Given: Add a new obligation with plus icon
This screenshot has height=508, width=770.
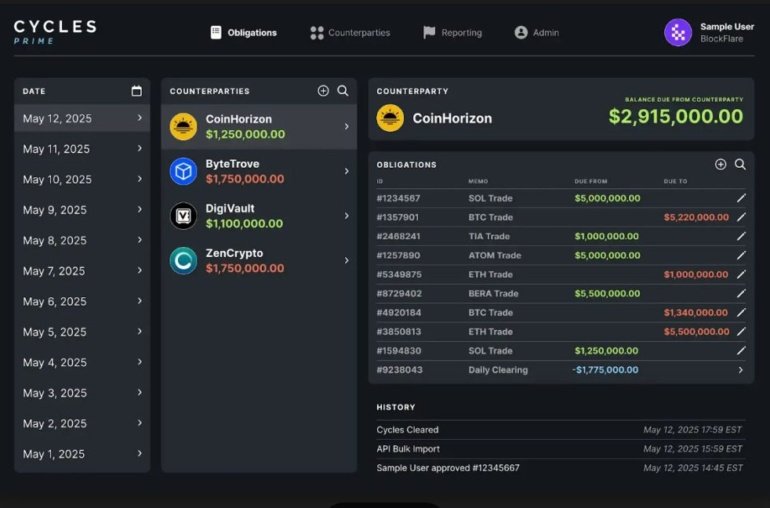Looking at the screenshot, I should [720, 164].
